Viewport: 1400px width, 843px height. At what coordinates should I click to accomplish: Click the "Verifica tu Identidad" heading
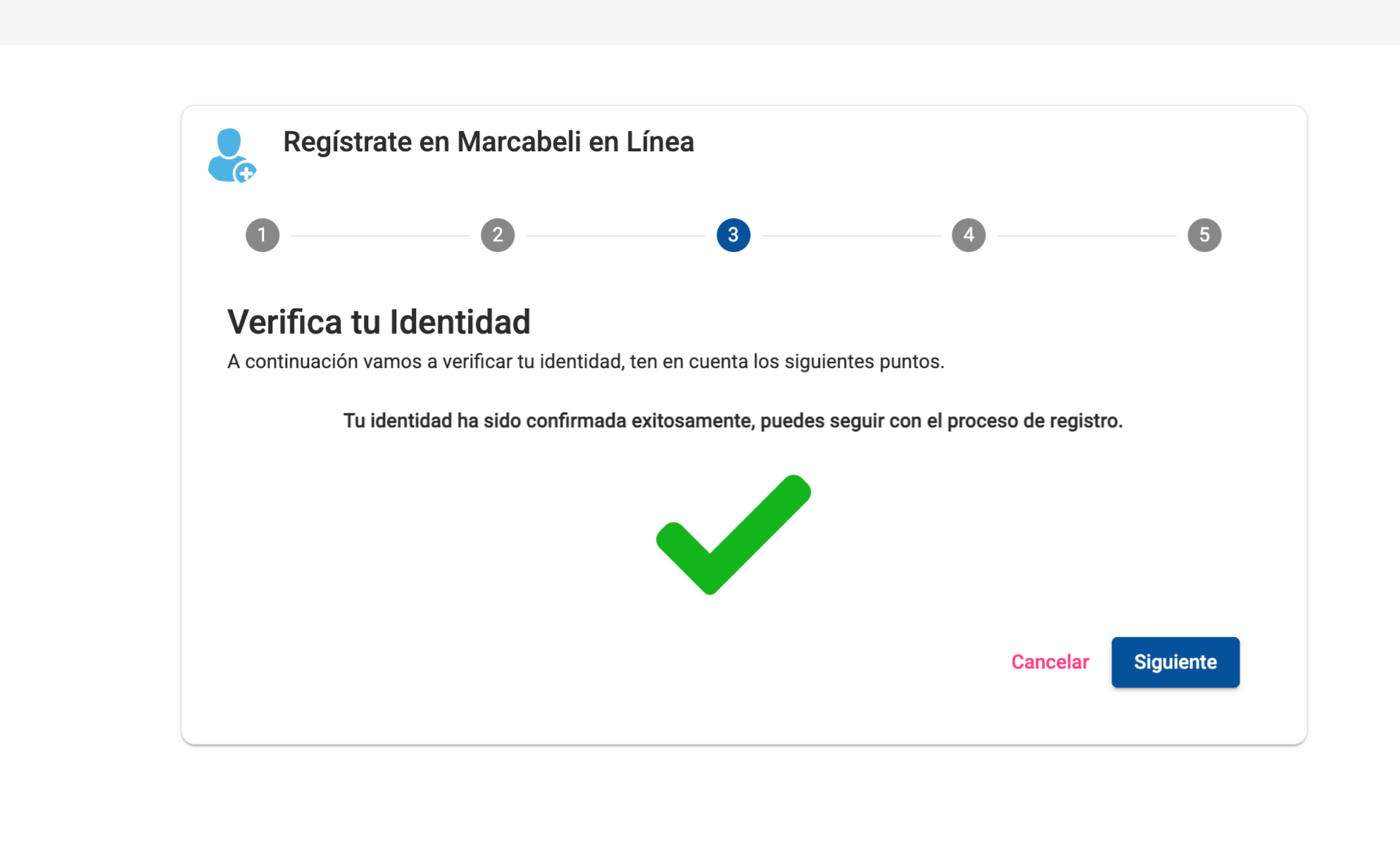coord(379,322)
